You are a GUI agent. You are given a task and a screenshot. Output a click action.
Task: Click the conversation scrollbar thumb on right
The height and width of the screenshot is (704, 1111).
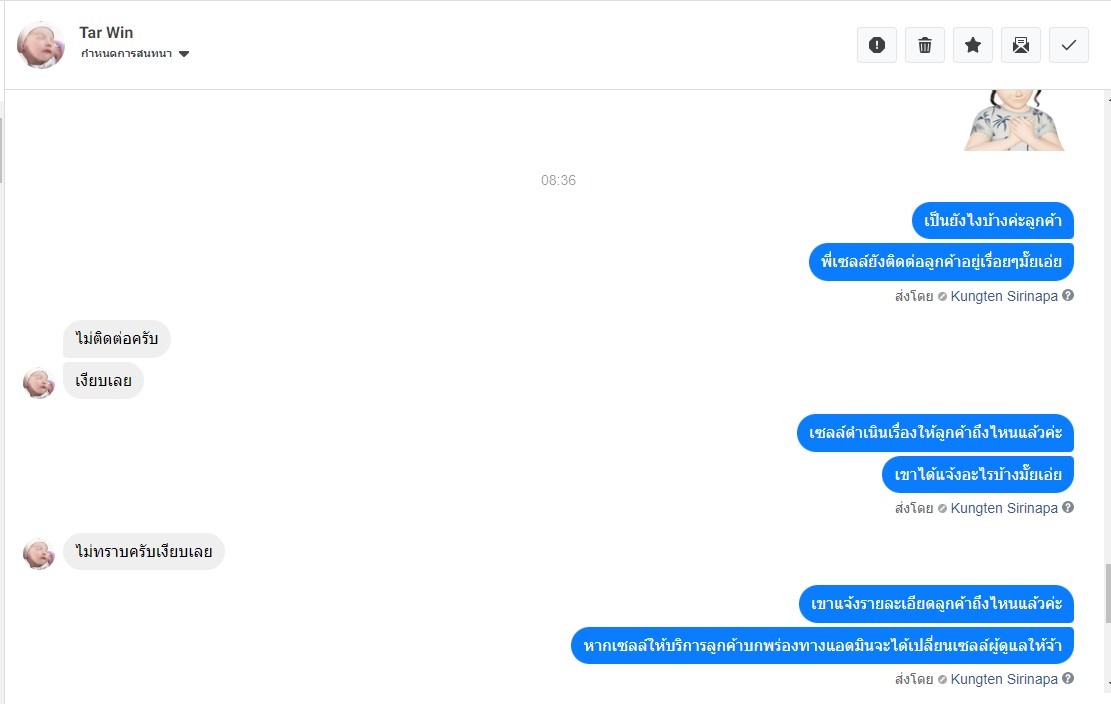(x=1107, y=594)
